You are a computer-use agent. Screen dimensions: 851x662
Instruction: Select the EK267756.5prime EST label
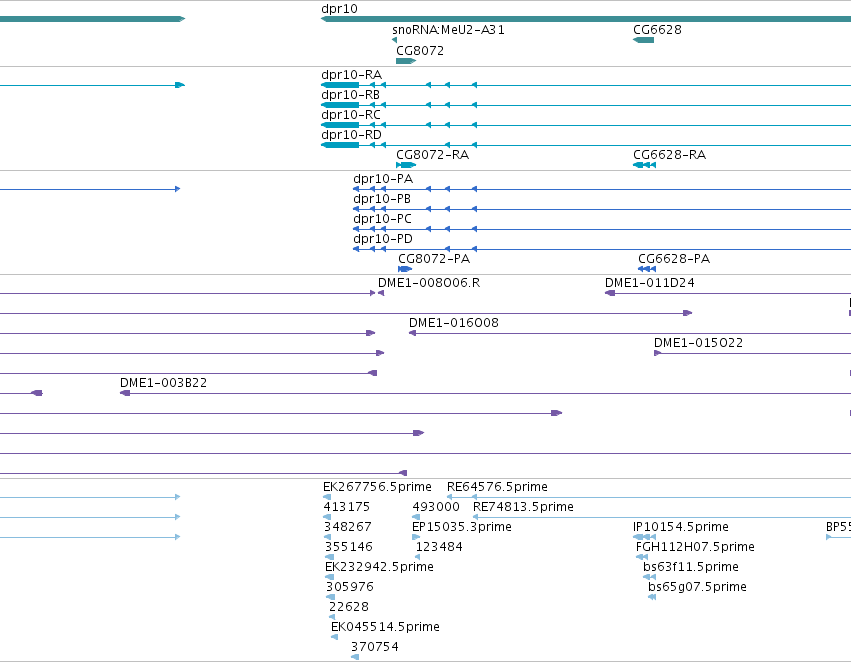pyautogui.click(x=377, y=487)
